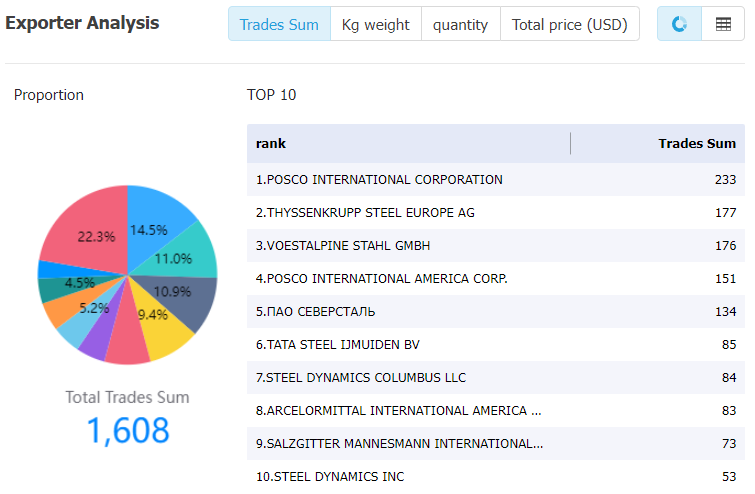The width and height of the screenshot is (755, 494).
Task: Select row ARCELORMITTAL INTERNATIONAL AMERICA
Action: [495, 410]
